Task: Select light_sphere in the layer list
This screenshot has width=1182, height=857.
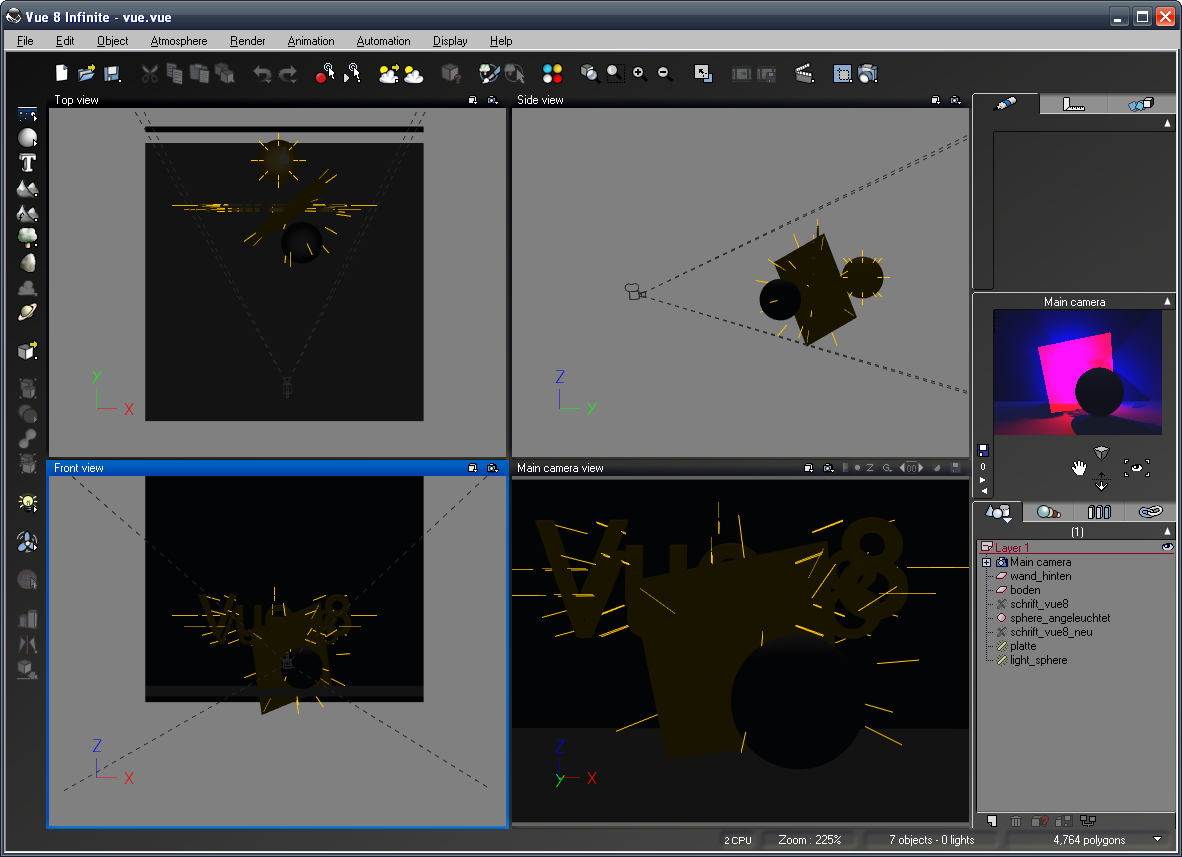Action: [x=1038, y=660]
